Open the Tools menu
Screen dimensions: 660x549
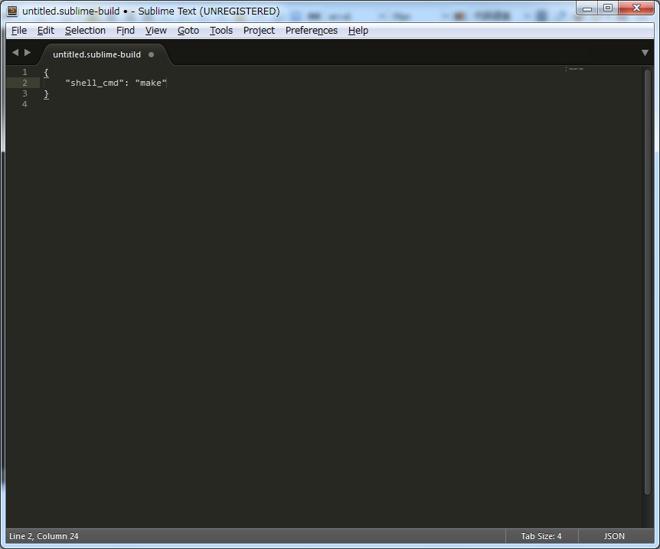coord(221,30)
